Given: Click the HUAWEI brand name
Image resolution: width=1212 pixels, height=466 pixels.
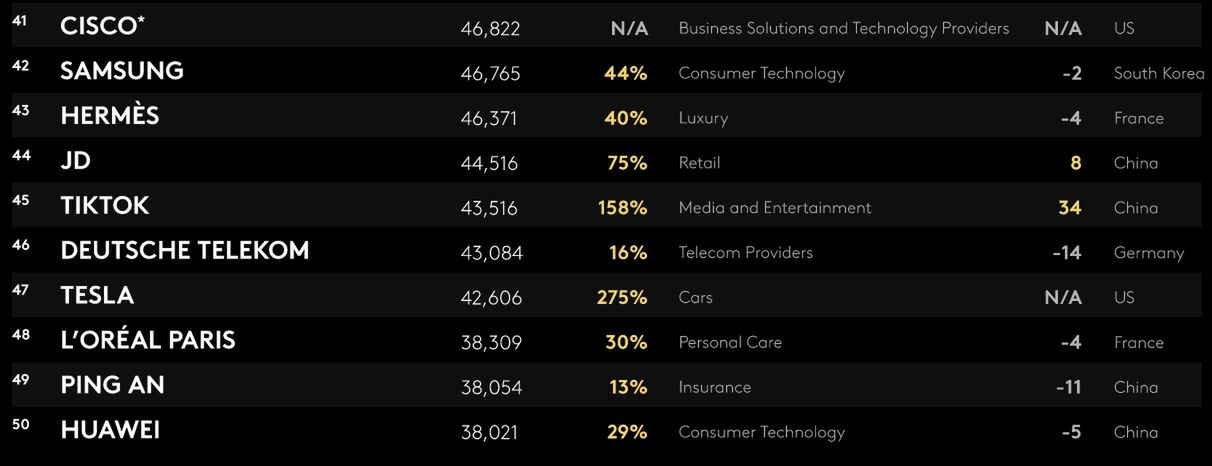Looking at the screenshot, I should [x=110, y=431].
